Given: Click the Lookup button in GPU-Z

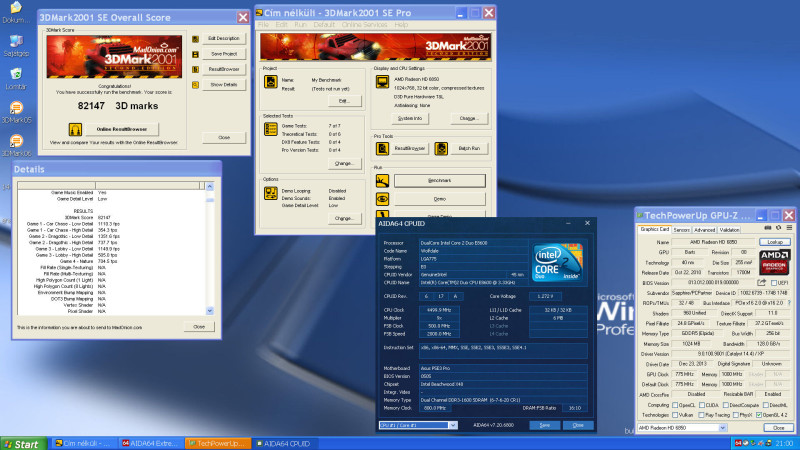Looking at the screenshot, I should tap(775, 242).
